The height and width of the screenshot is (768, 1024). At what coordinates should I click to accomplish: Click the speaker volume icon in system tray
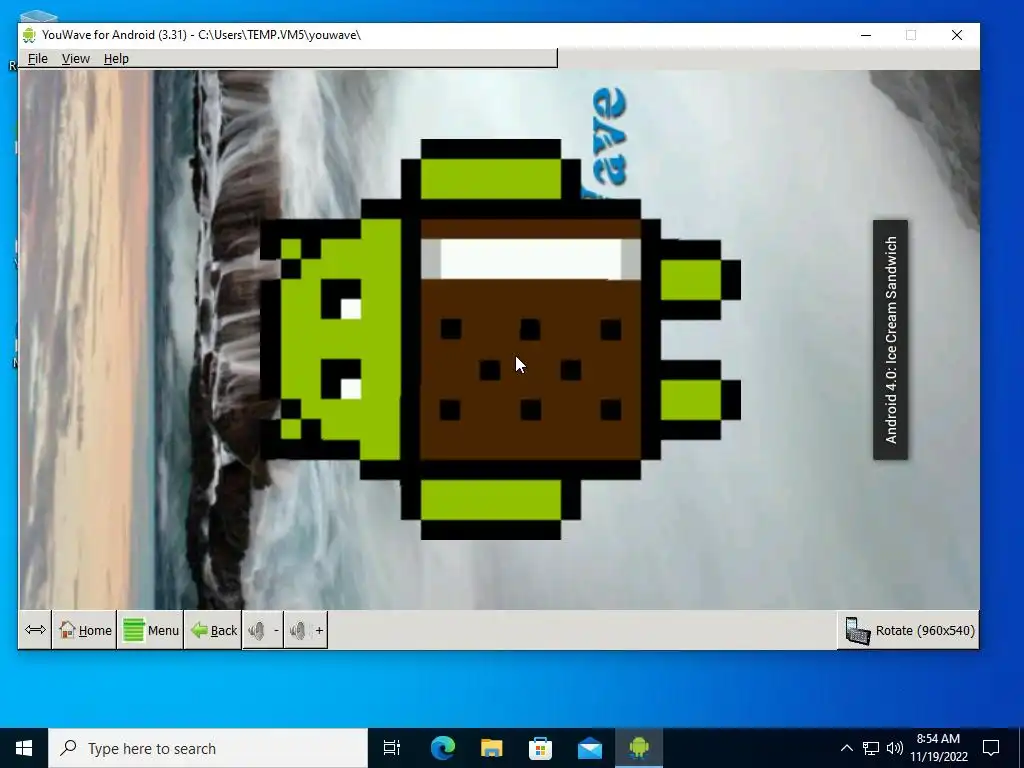[x=895, y=748]
